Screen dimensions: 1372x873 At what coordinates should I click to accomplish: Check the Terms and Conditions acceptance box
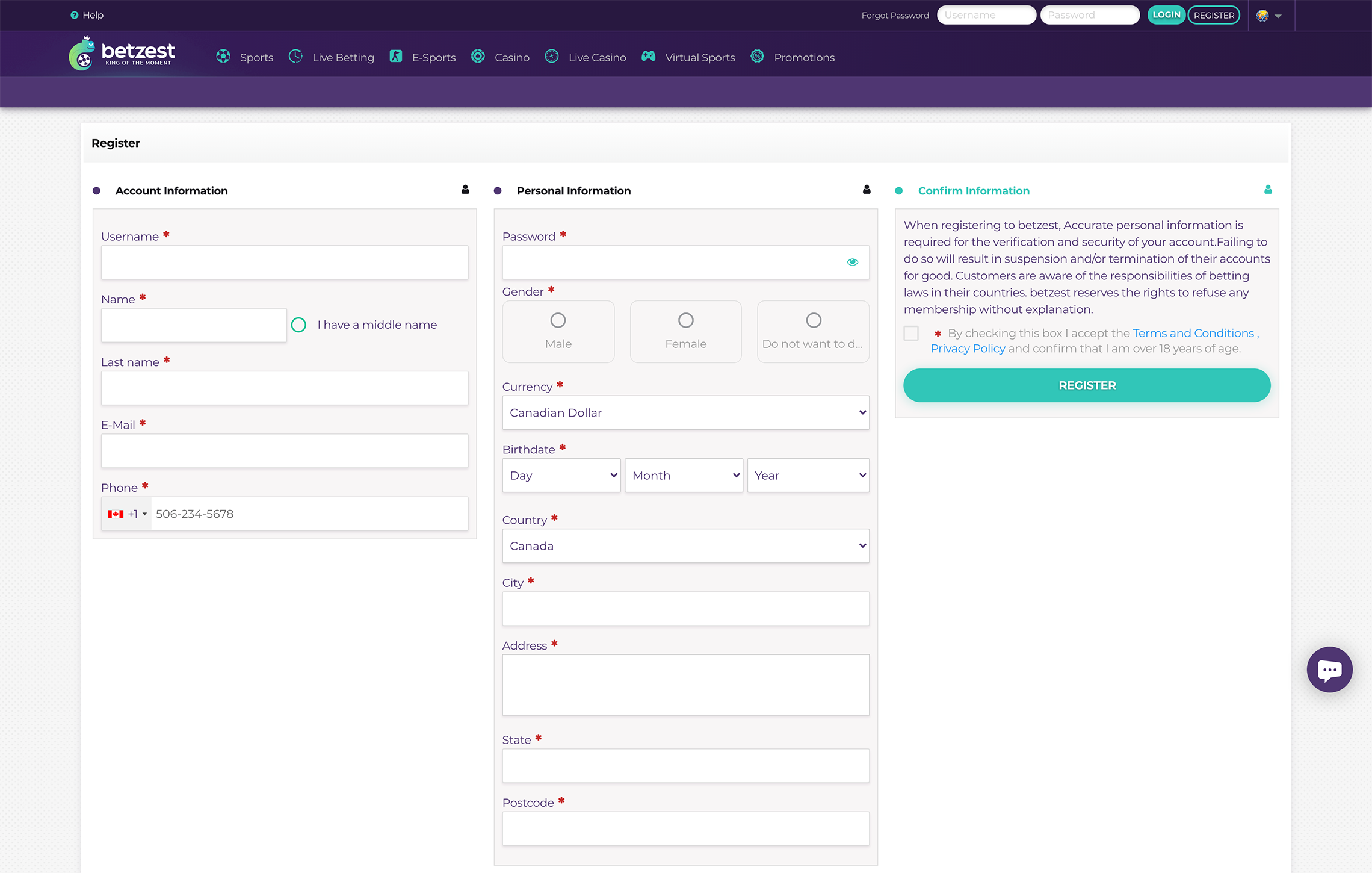tap(911, 333)
